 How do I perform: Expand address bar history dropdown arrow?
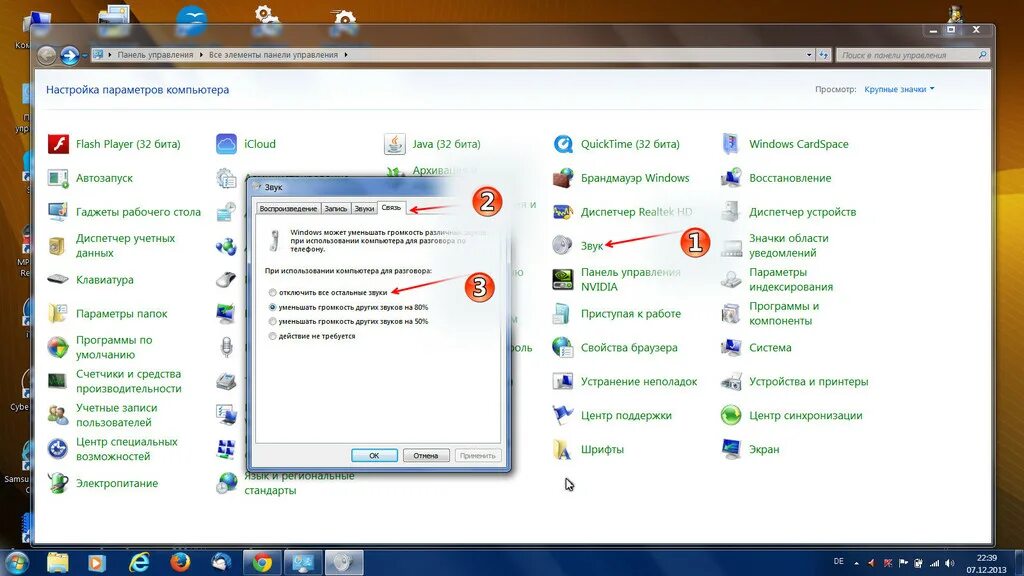coord(809,55)
